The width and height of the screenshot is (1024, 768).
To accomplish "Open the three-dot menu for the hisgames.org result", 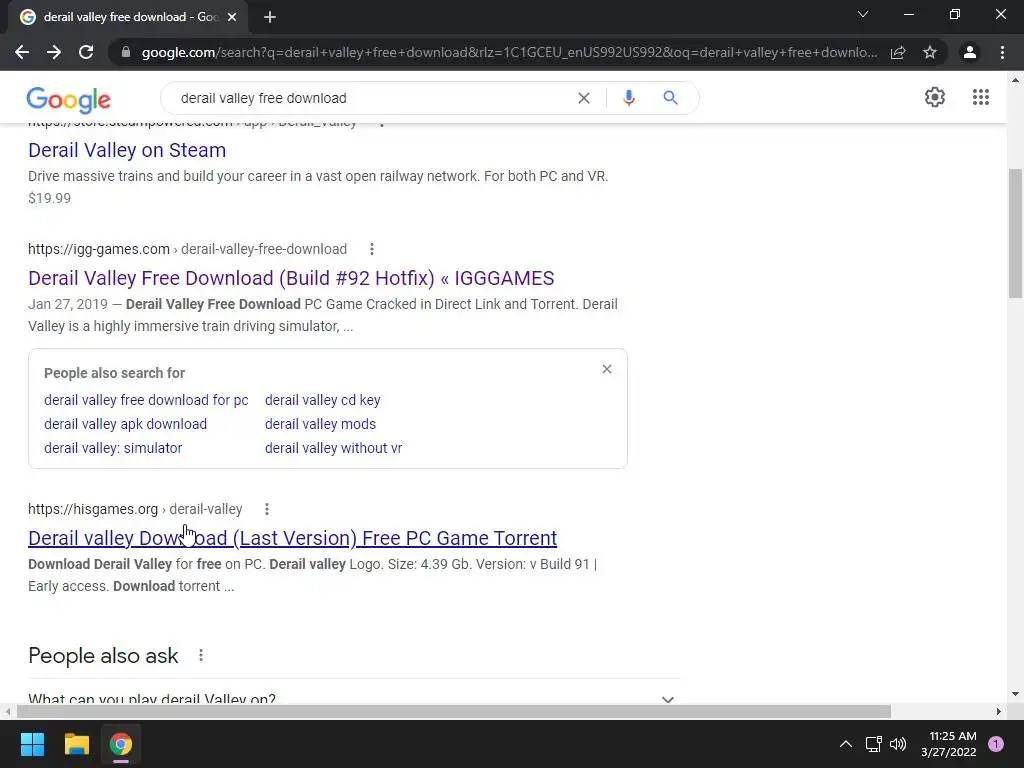I will (x=266, y=509).
